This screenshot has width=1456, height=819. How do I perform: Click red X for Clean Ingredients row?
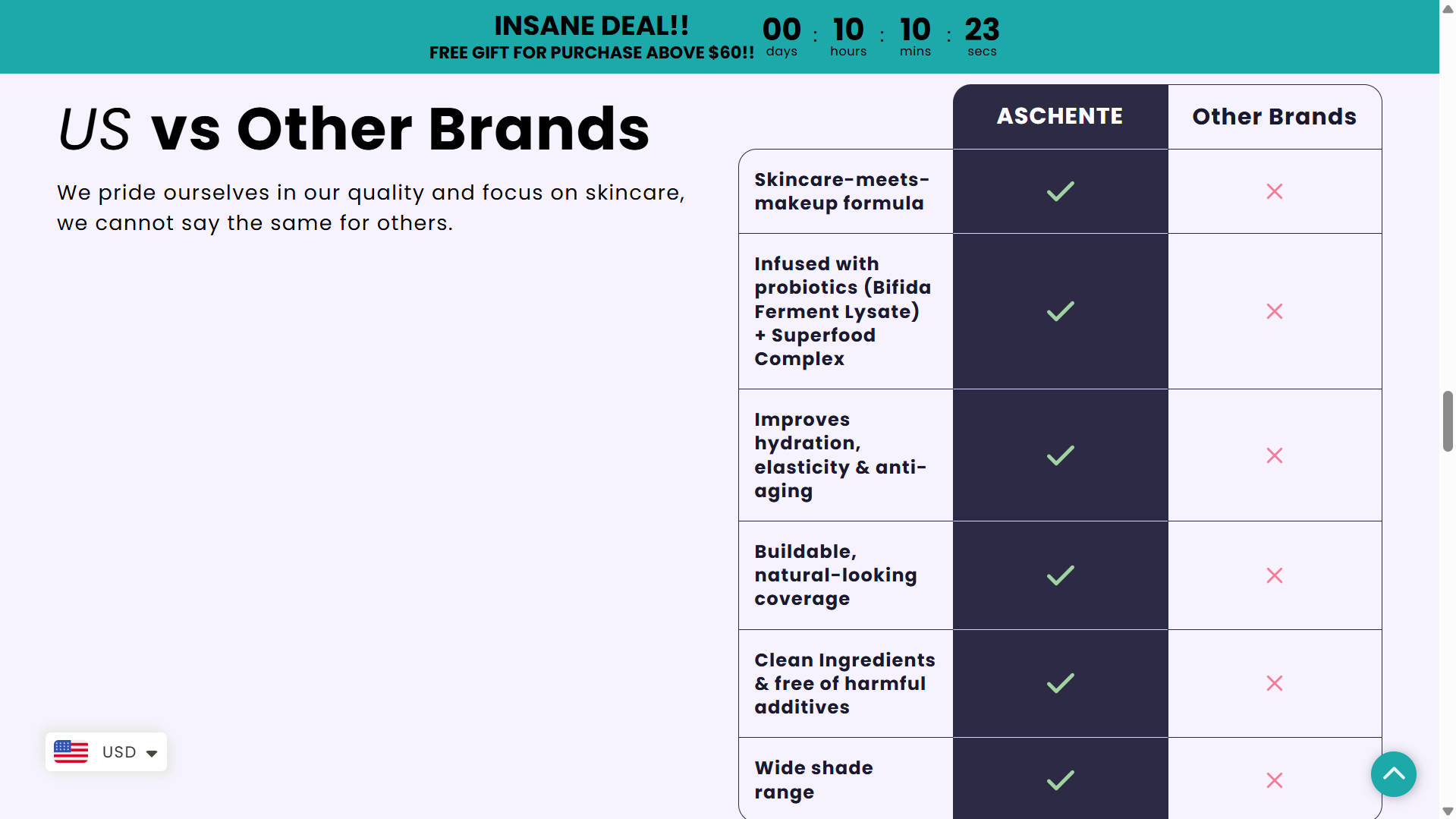tap(1274, 683)
